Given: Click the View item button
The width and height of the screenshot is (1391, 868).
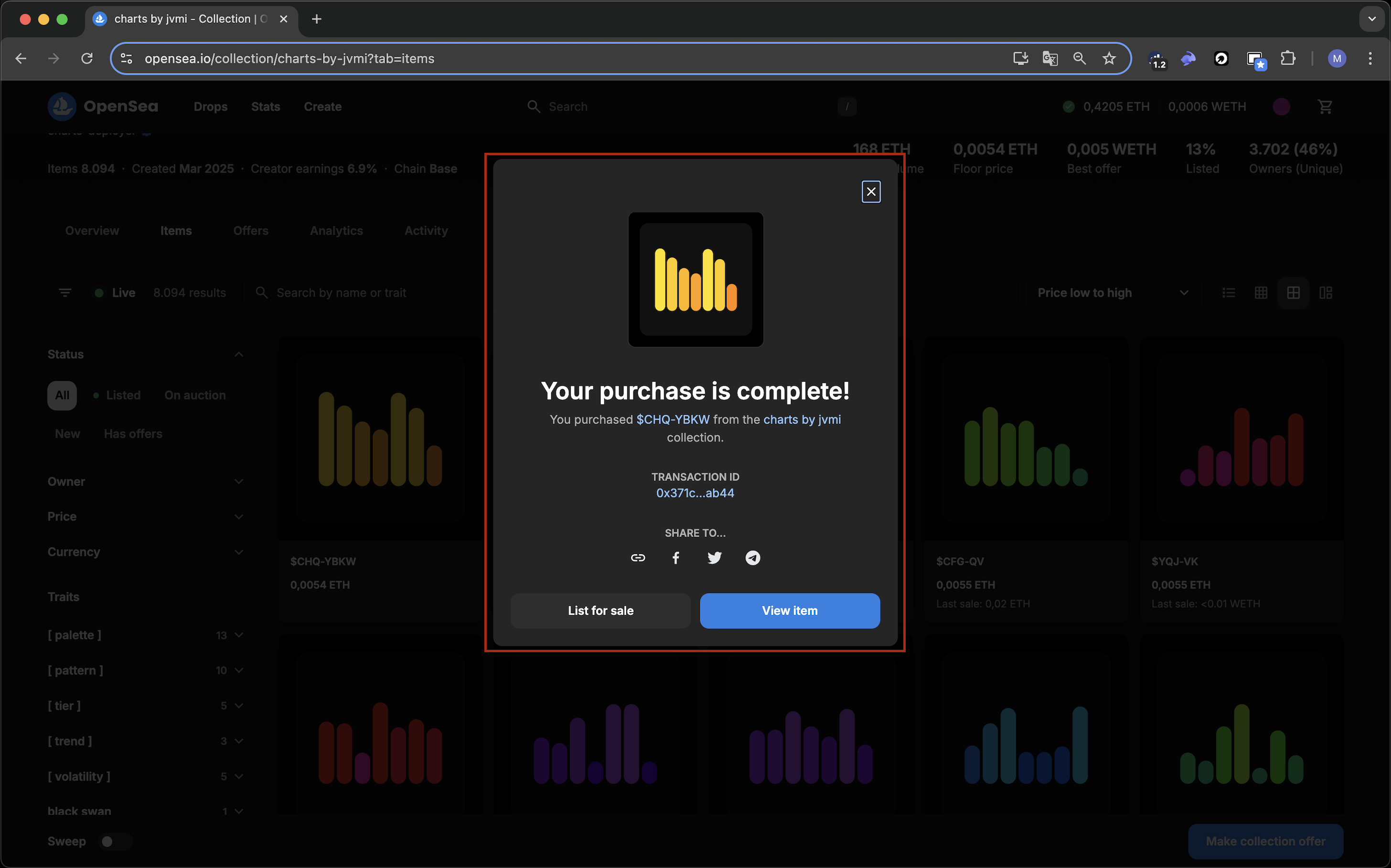Looking at the screenshot, I should tap(790, 611).
